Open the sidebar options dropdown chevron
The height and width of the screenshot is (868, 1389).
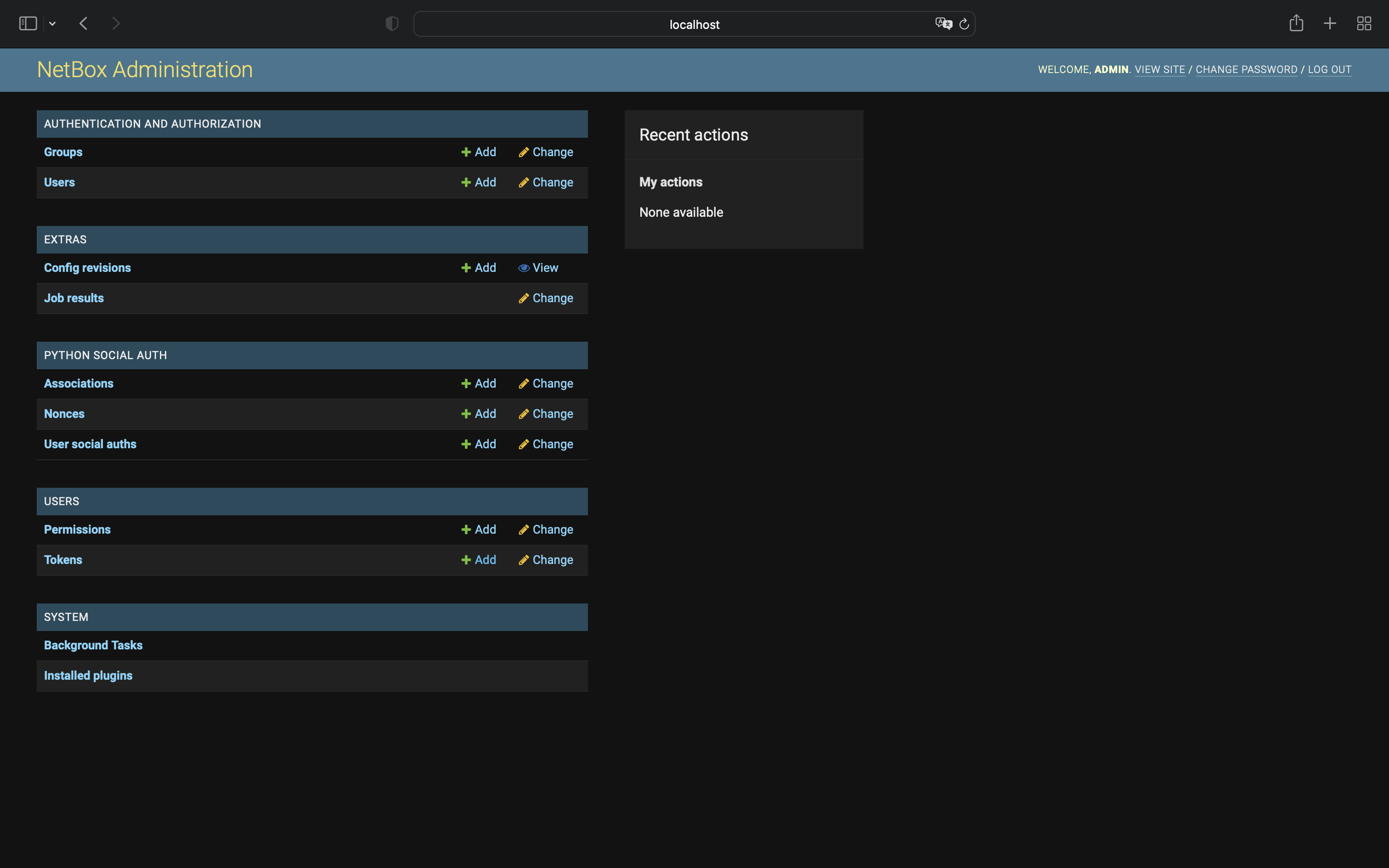click(52, 23)
